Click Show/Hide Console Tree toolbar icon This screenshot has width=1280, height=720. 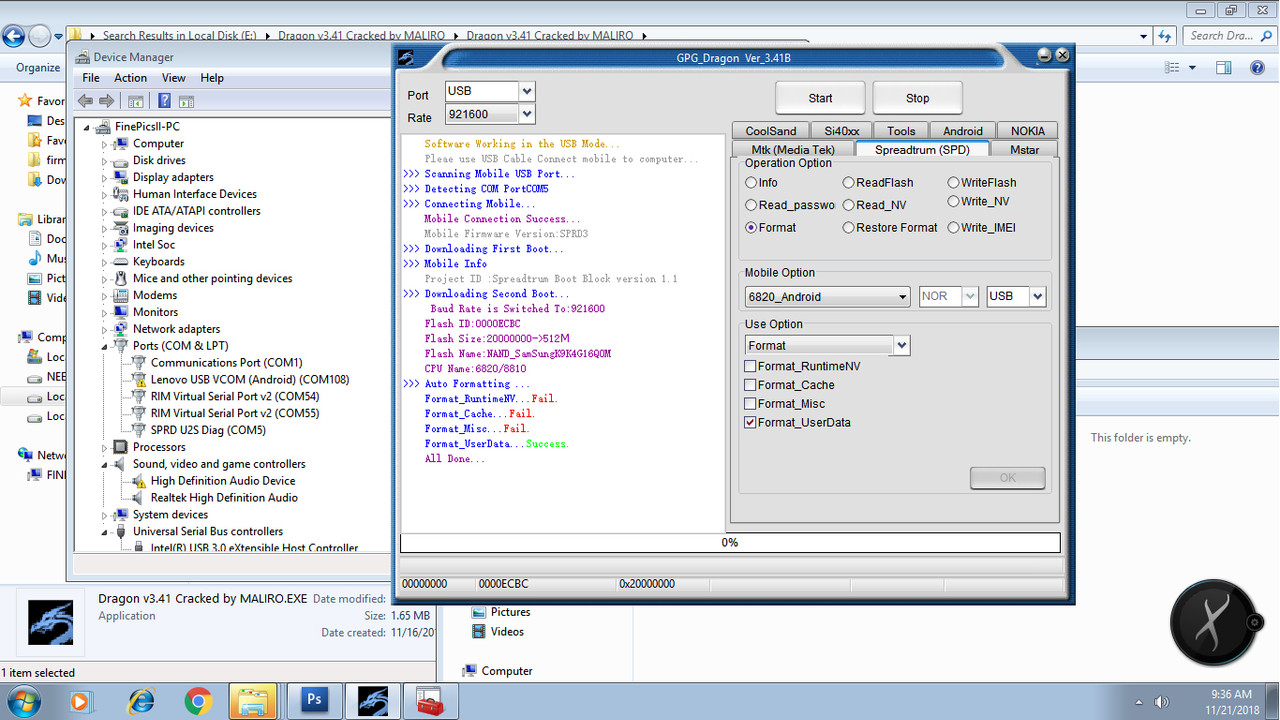click(x=136, y=101)
